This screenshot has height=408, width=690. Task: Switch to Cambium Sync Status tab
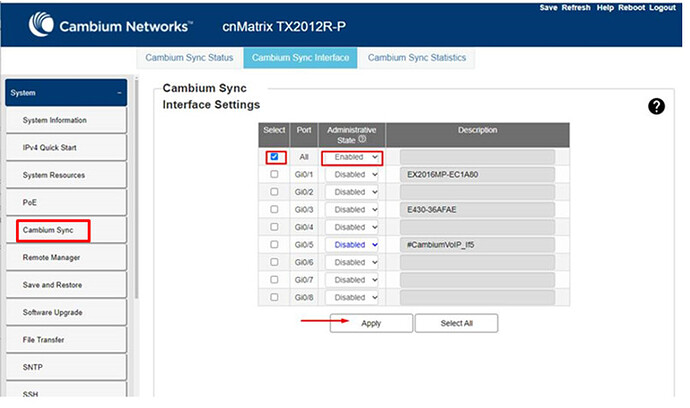point(189,58)
